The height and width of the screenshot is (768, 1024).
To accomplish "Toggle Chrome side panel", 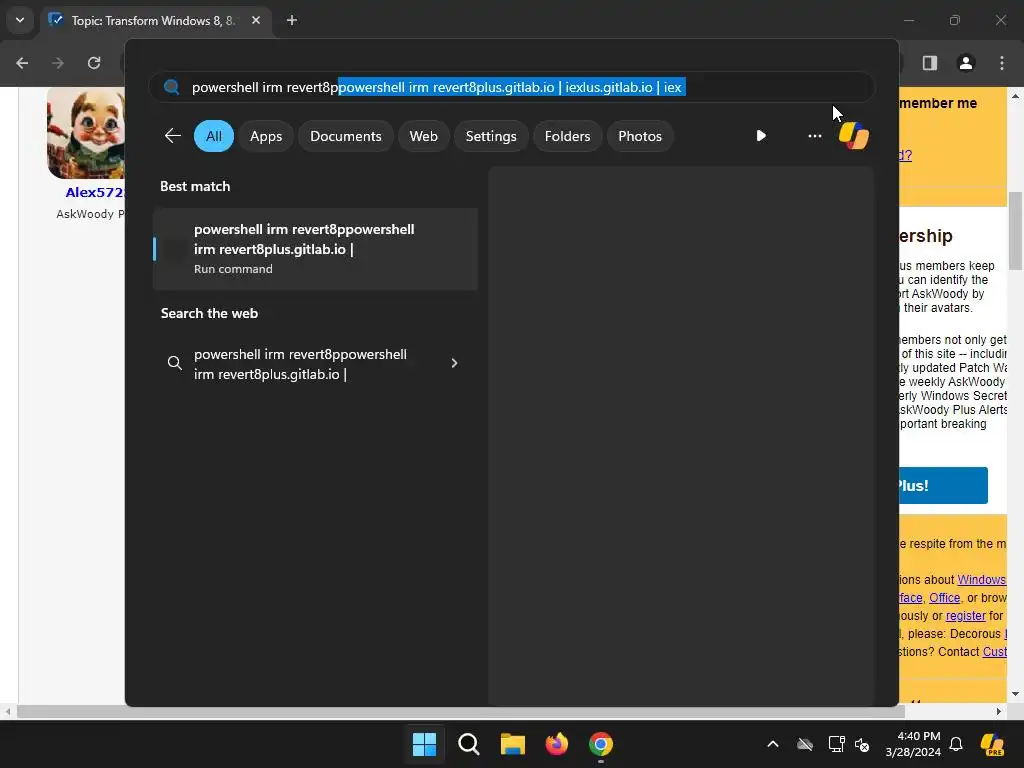I will (x=930, y=63).
